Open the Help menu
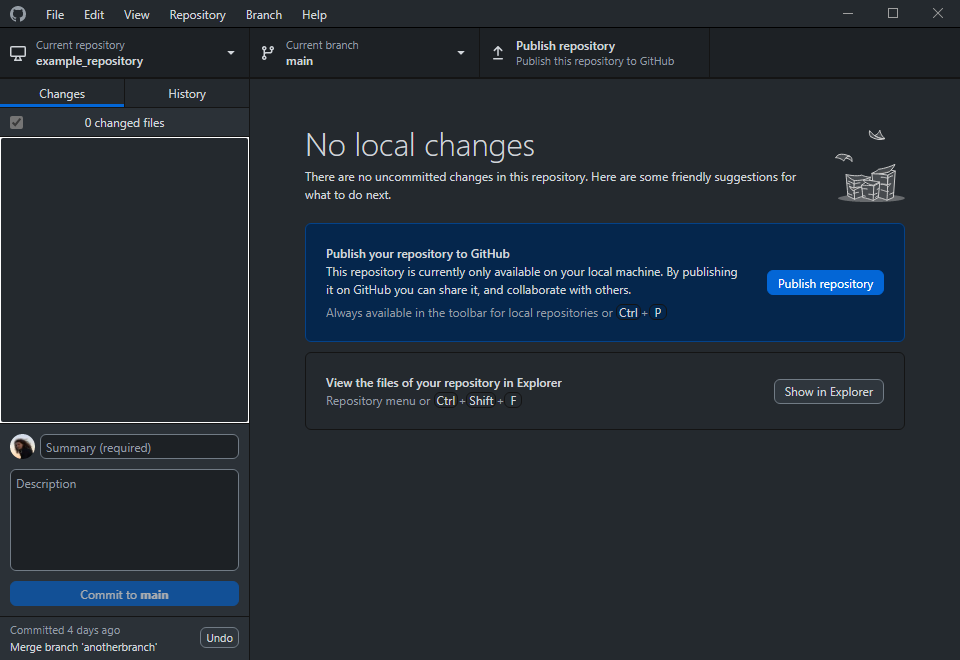The width and height of the screenshot is (960, 660). pos(314,14)
